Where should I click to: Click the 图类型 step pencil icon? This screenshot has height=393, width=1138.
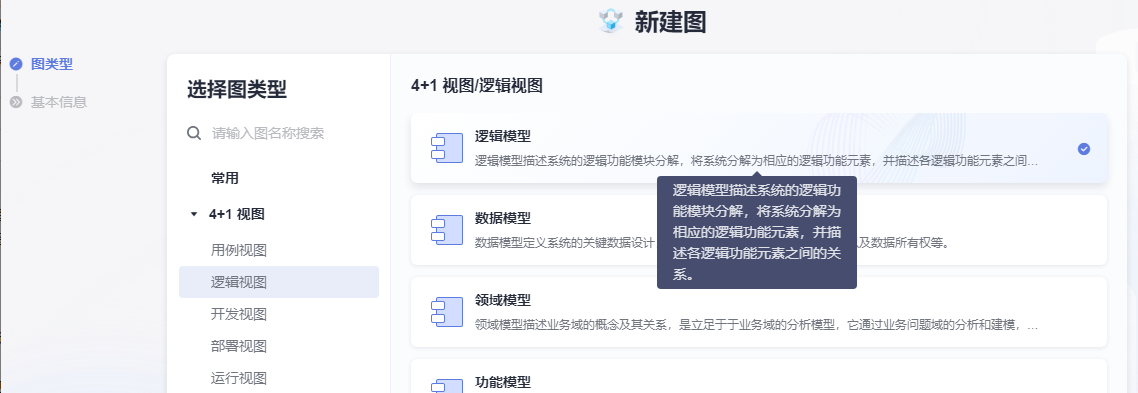(16, 64)
